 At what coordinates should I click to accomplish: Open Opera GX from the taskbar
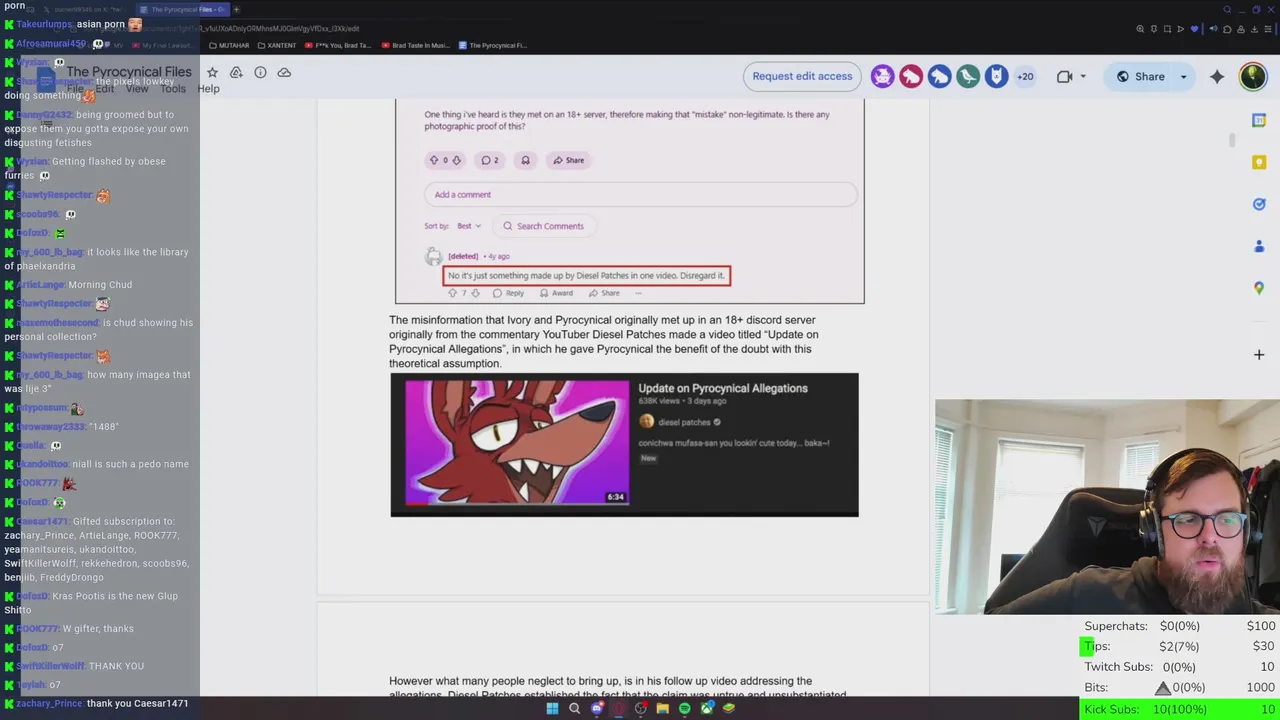pyautogui.click(x=619, y=708)
